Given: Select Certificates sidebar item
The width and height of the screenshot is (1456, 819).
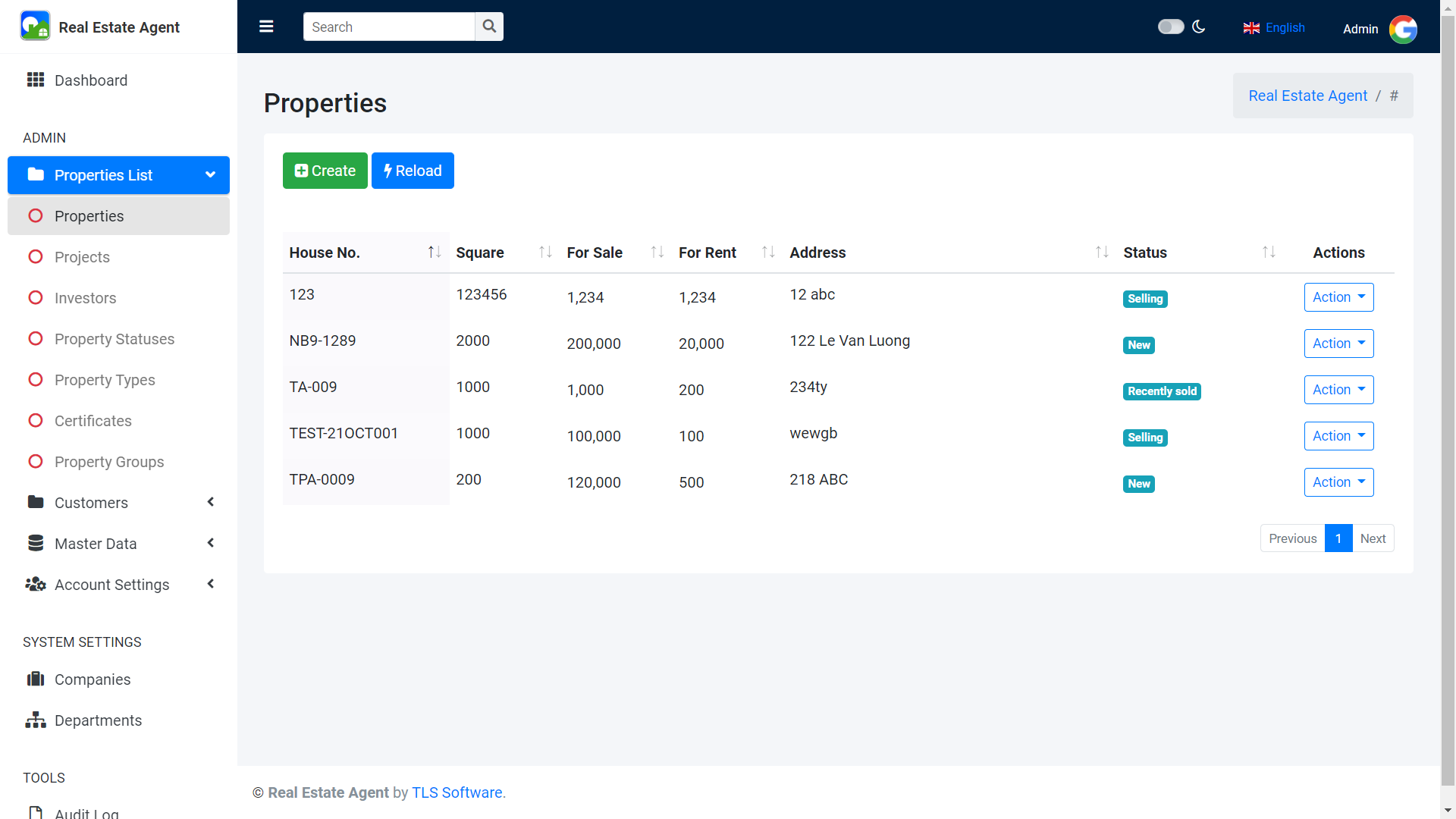Looking at the screenshot, I should click(93, 421).
